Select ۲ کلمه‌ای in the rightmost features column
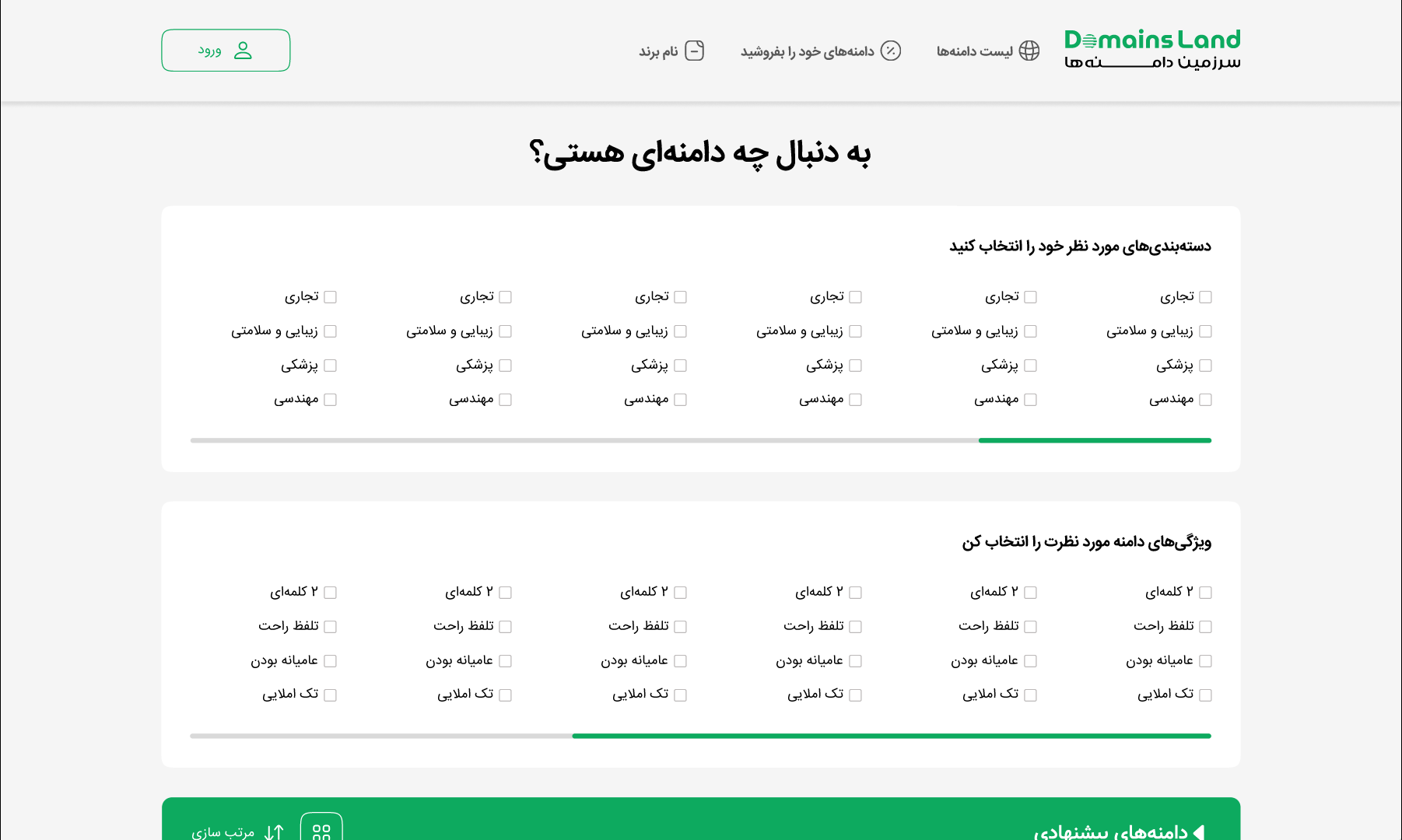This screenshot has width=1402, height=840. [1205, 593]
